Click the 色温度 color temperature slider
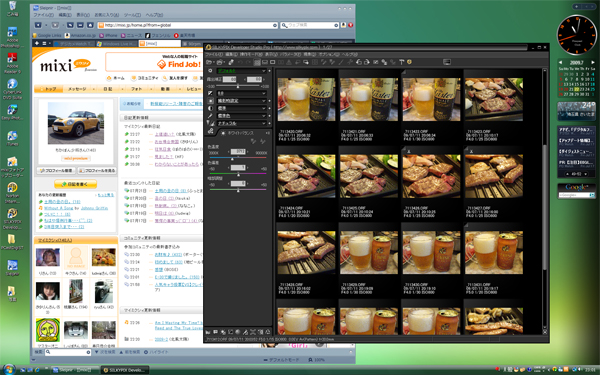600x375 pixels. [x=238, y=158]
